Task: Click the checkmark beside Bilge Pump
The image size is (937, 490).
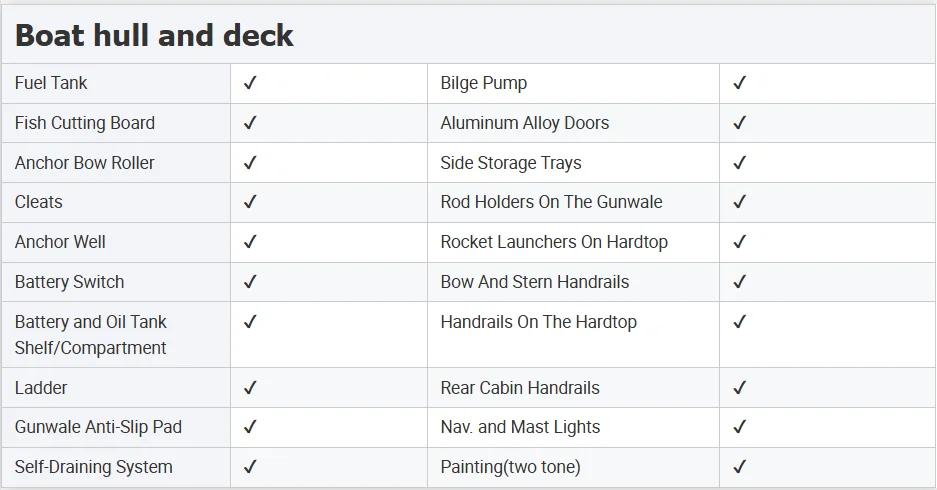Action: click(740, 83)
